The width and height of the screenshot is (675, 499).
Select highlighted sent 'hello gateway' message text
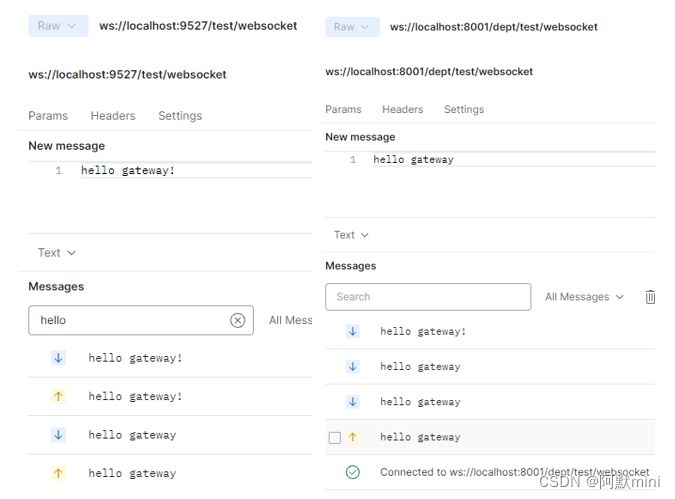(x=420, y=437)
